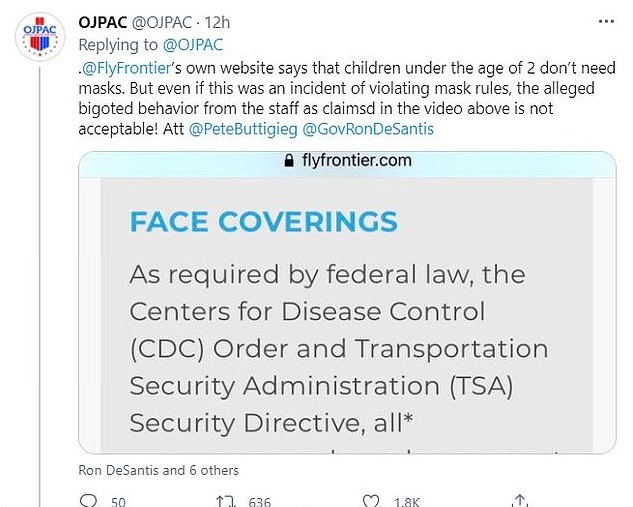
Task: Click the reply speech bubble icon
Action: [86, 501]
